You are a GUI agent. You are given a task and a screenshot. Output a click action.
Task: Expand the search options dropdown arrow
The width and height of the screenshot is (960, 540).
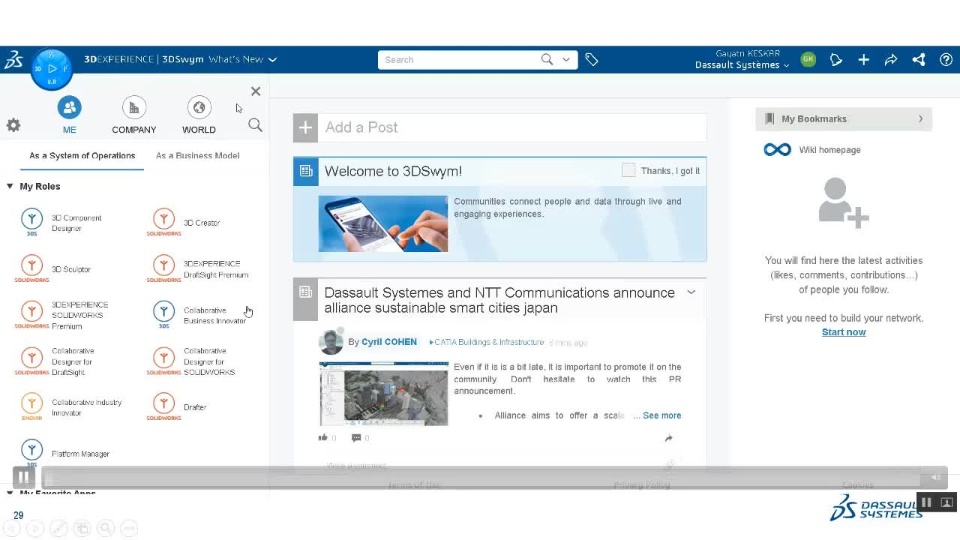tap(566, 59)
